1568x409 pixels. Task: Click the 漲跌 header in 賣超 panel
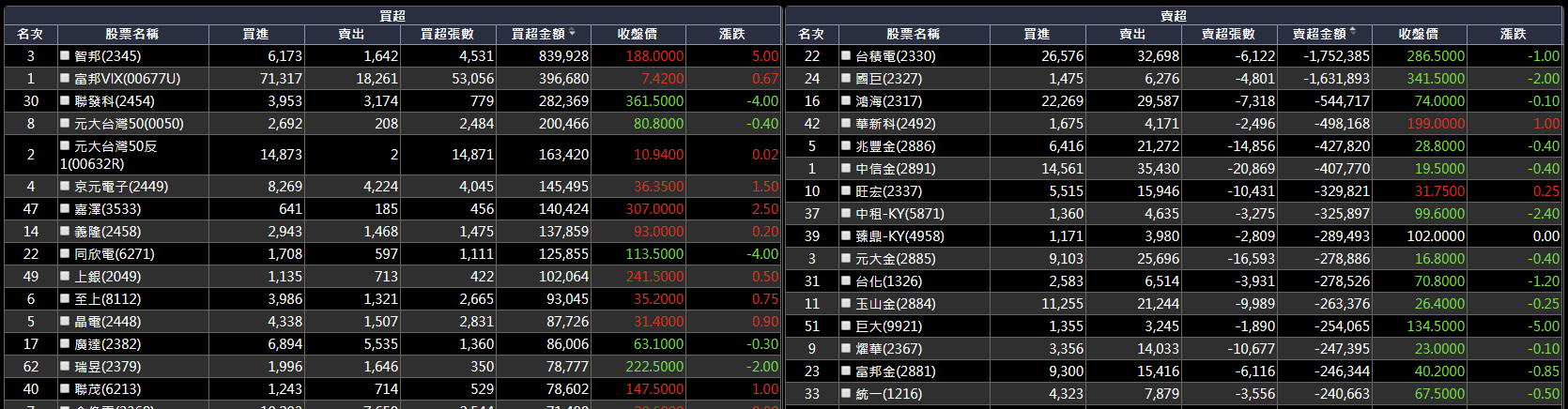pos(1514,34)
